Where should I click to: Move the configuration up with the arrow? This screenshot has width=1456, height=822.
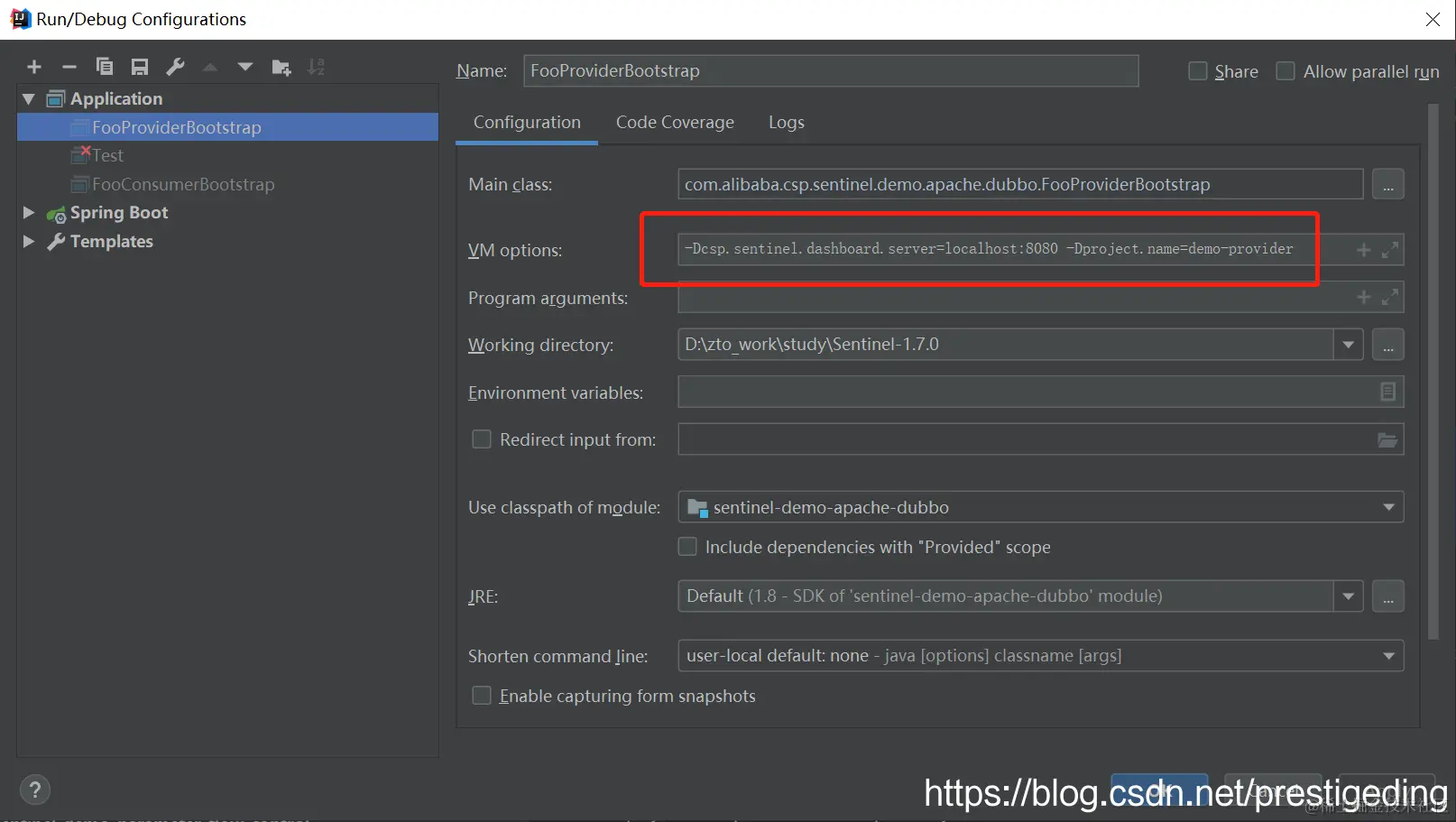(x=210, y=67)
